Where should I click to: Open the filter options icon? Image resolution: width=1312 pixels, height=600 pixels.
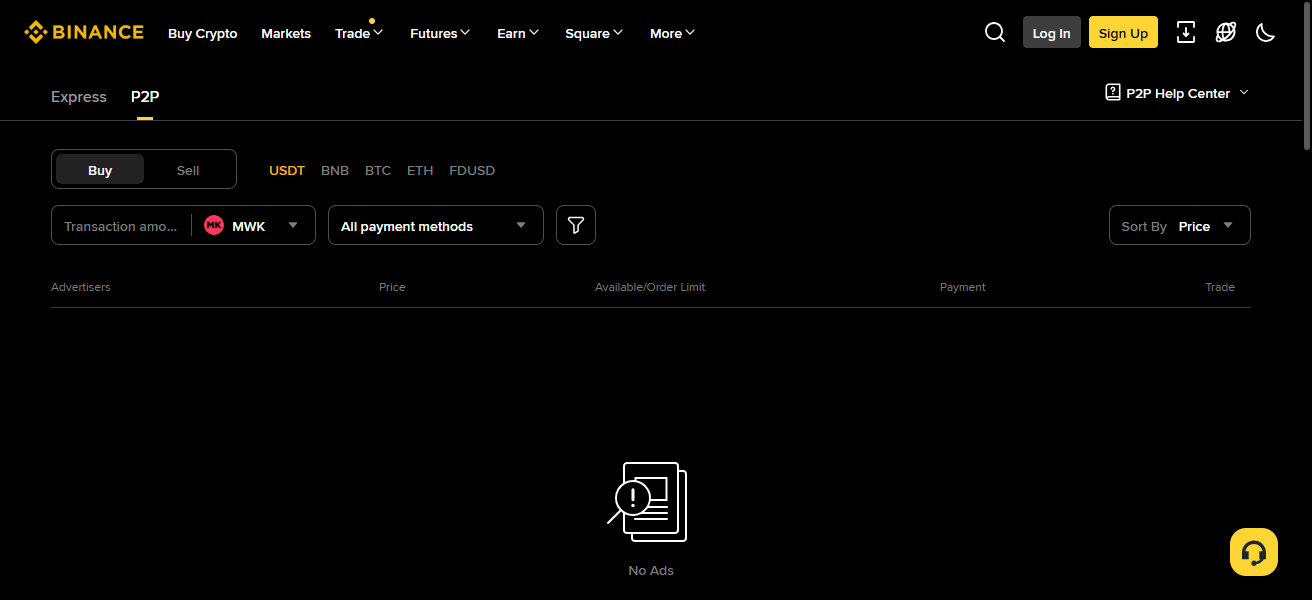click(x=575, y=225)
